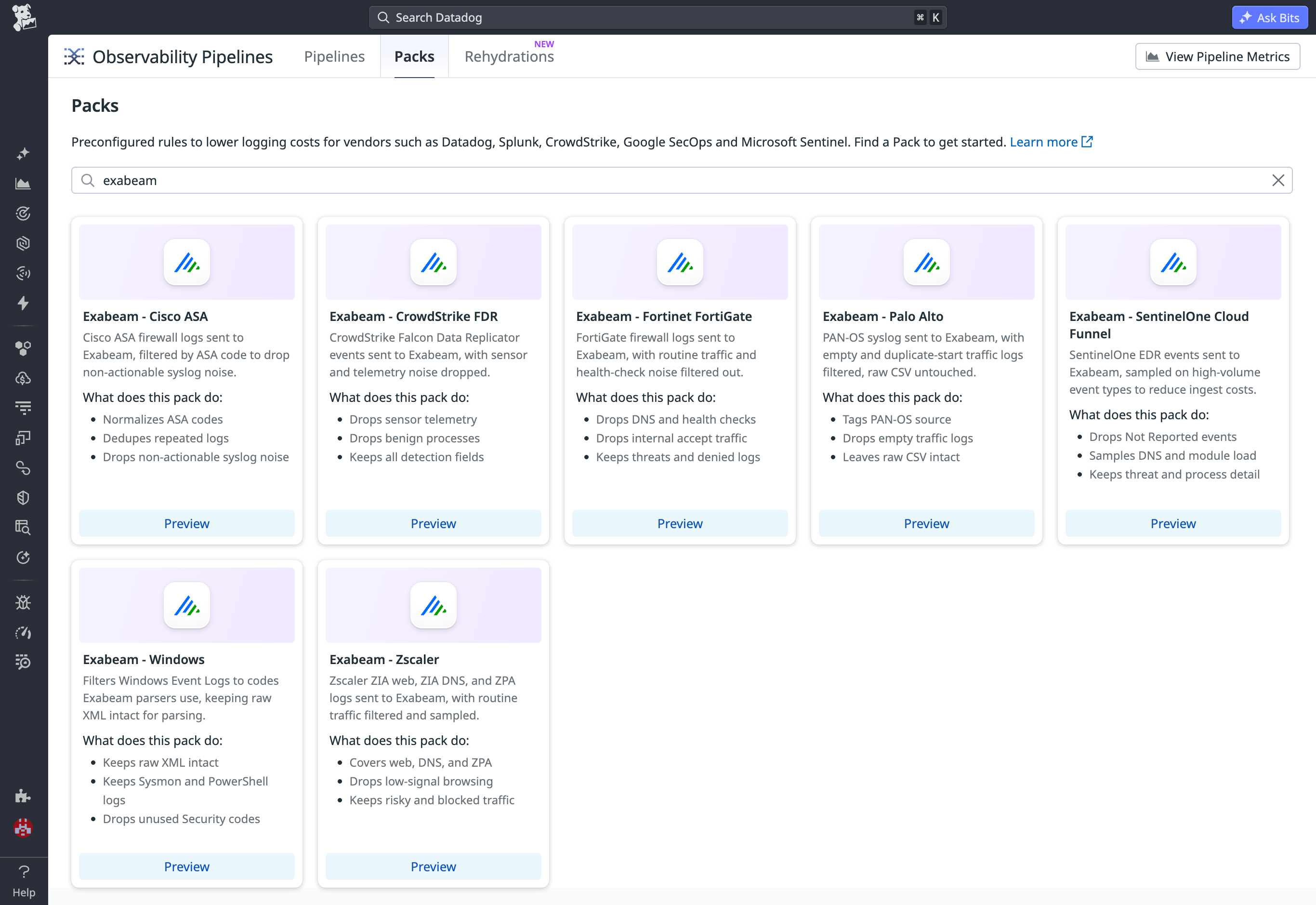Click the red user avatar in sidebar
Screen dimensions: 1316x905
coord(23,828)
